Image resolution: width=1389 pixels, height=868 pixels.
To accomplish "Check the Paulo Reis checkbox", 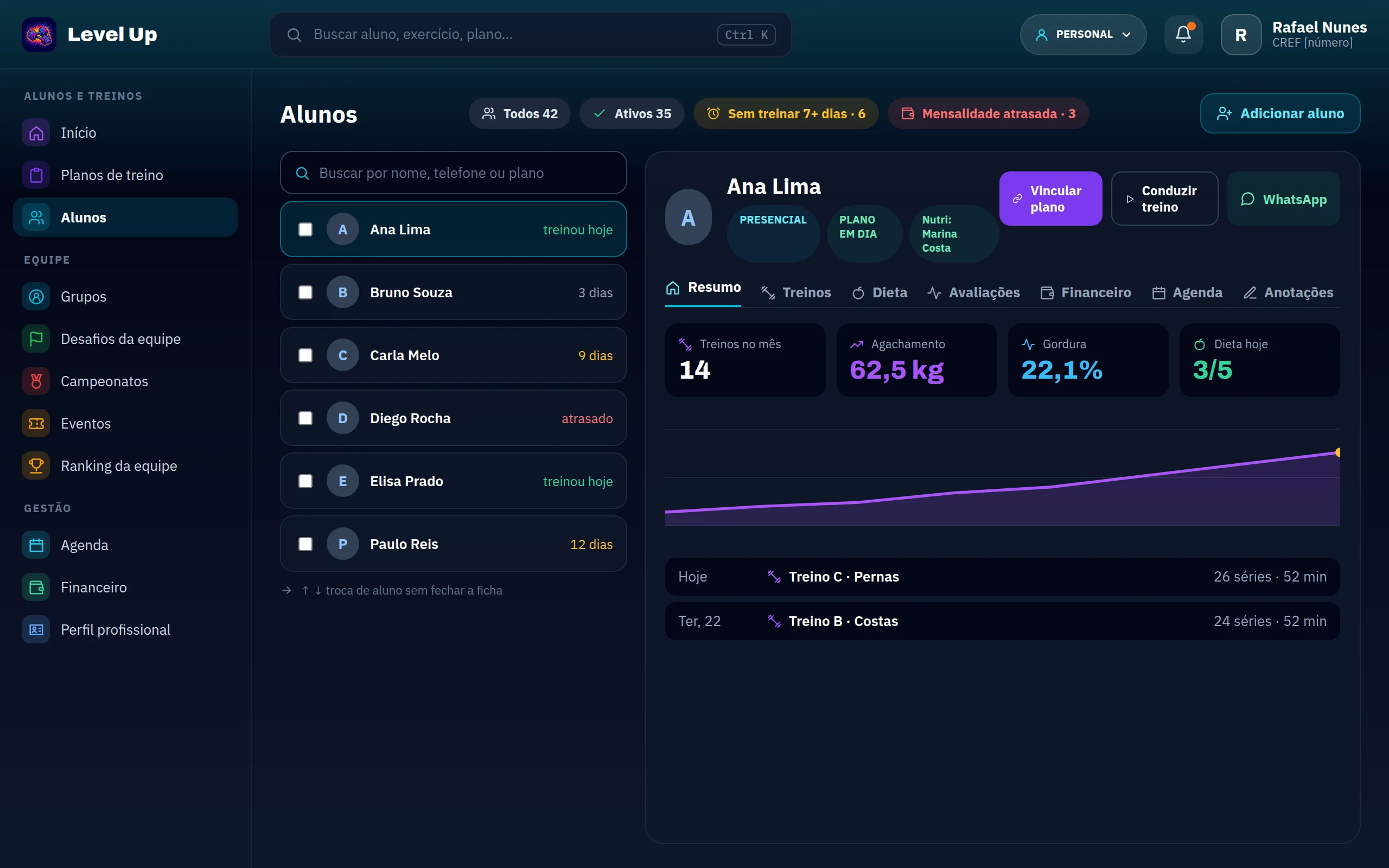I will pyautogui.click(x=305, y=544).
